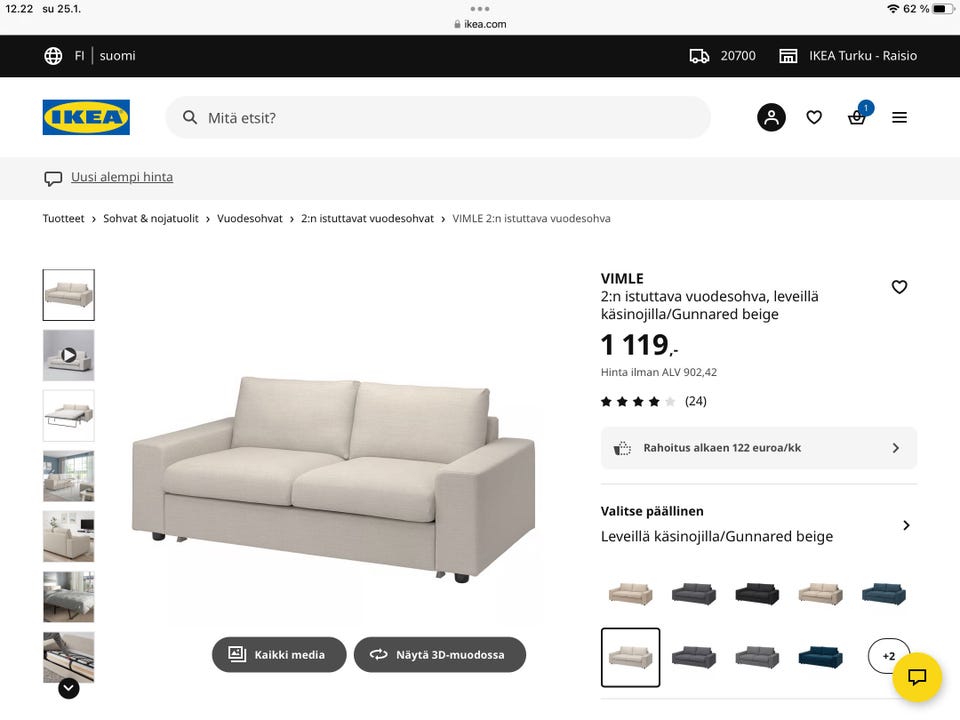Click the IKEA logo

click(x=86, y=117)
